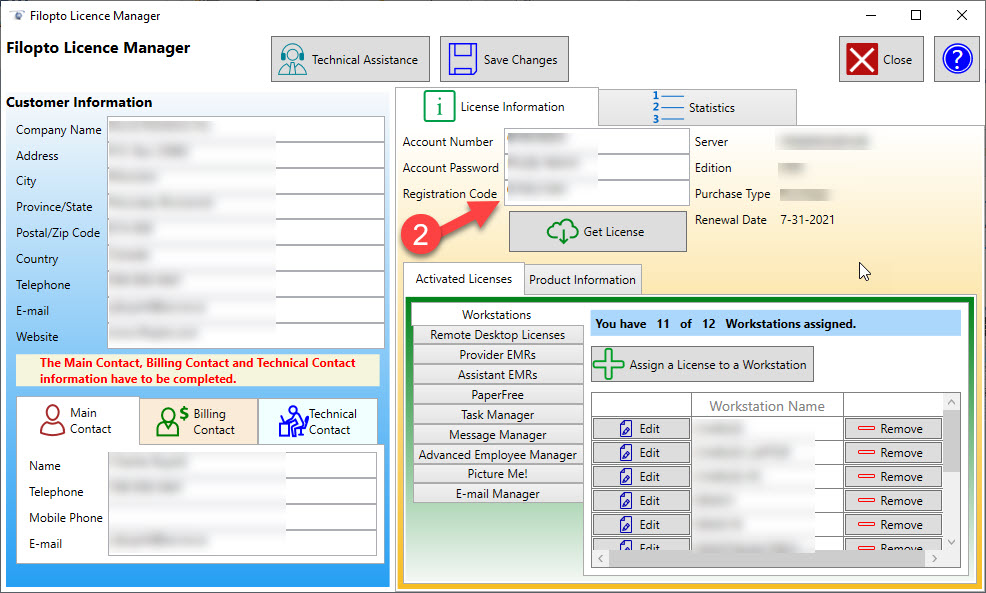Remove the third workstation in the list
Screen dimensions: 986x593
coord(893,477)
